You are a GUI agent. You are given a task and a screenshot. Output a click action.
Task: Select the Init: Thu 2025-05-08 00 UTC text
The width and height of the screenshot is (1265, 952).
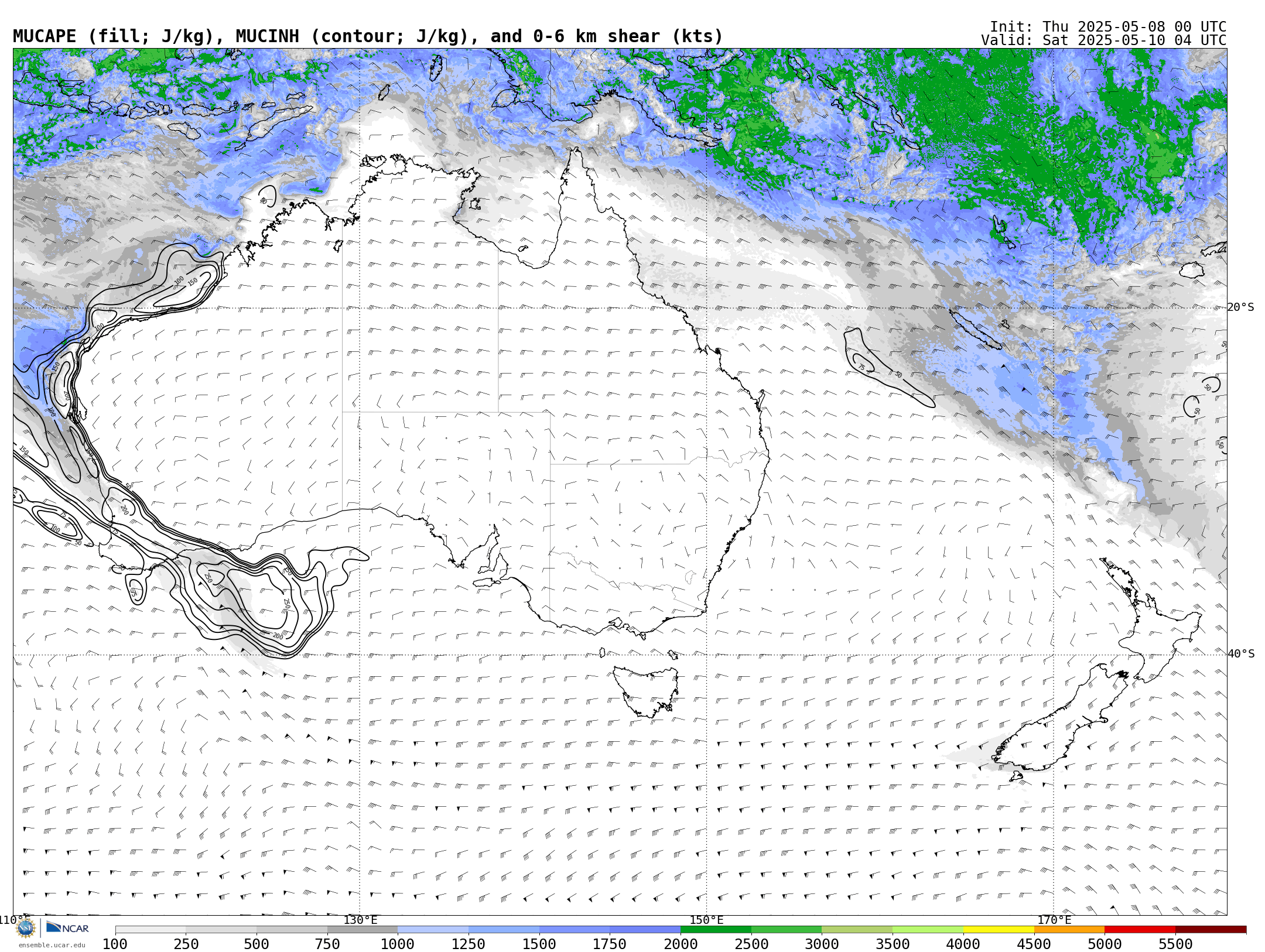click(1108, 27)
